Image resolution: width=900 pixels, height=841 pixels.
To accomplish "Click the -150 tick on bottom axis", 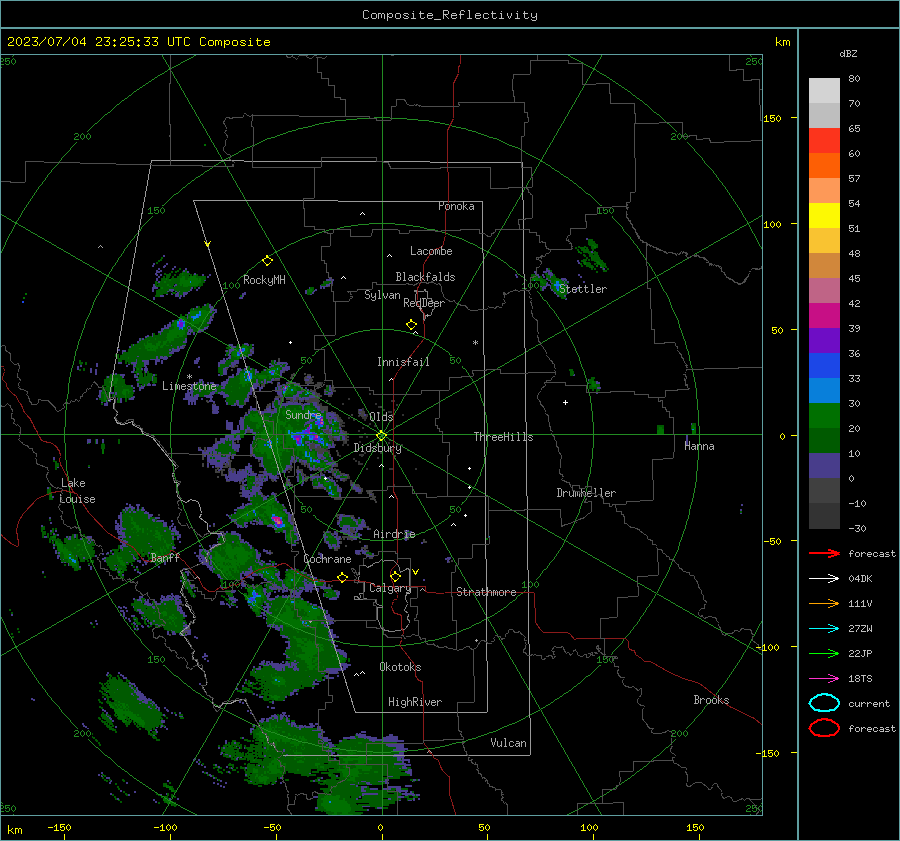I will pyautogui.click(x=59, y=827).
